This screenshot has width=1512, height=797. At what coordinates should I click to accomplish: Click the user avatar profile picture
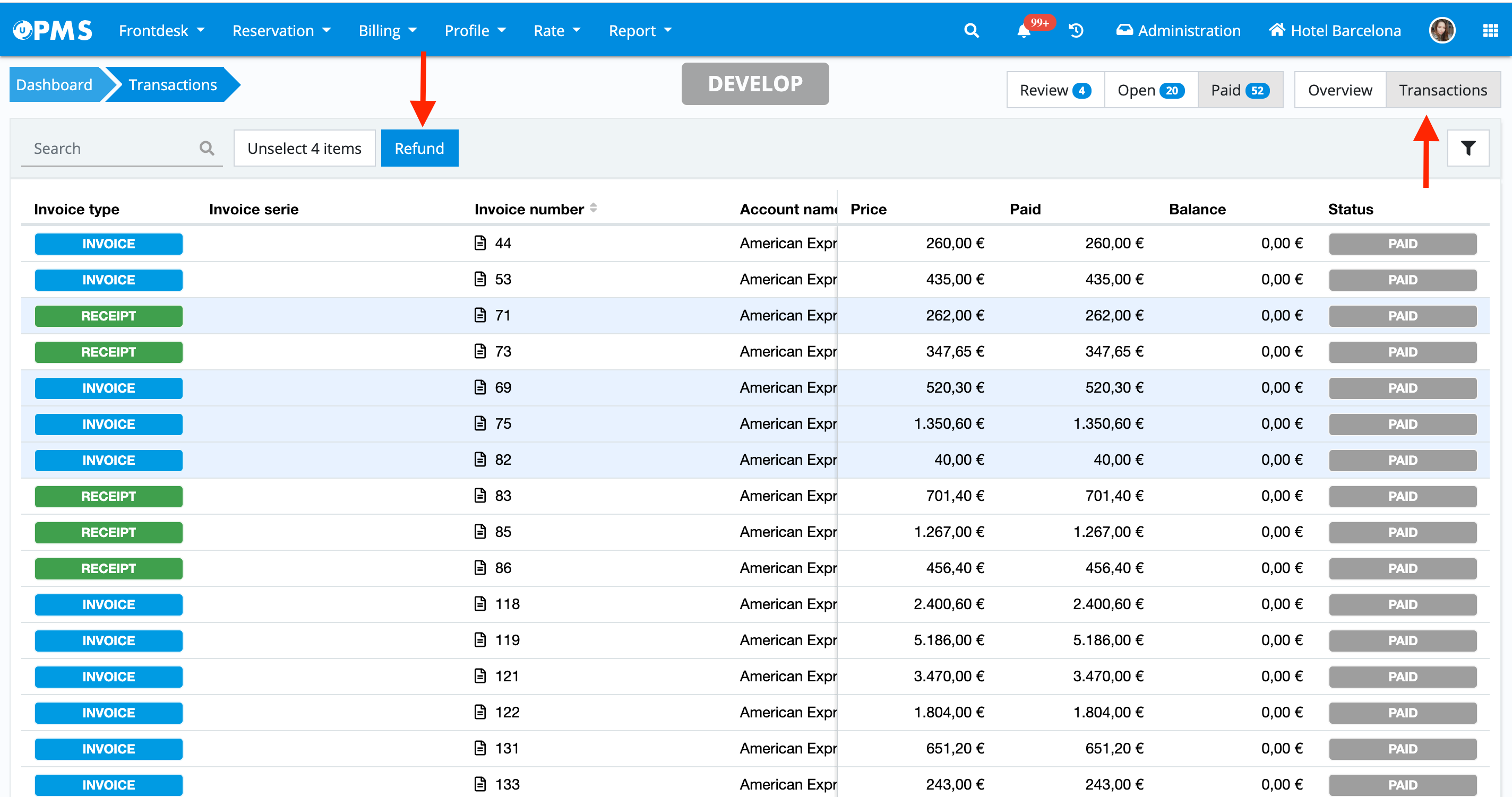pos(1441,30)
